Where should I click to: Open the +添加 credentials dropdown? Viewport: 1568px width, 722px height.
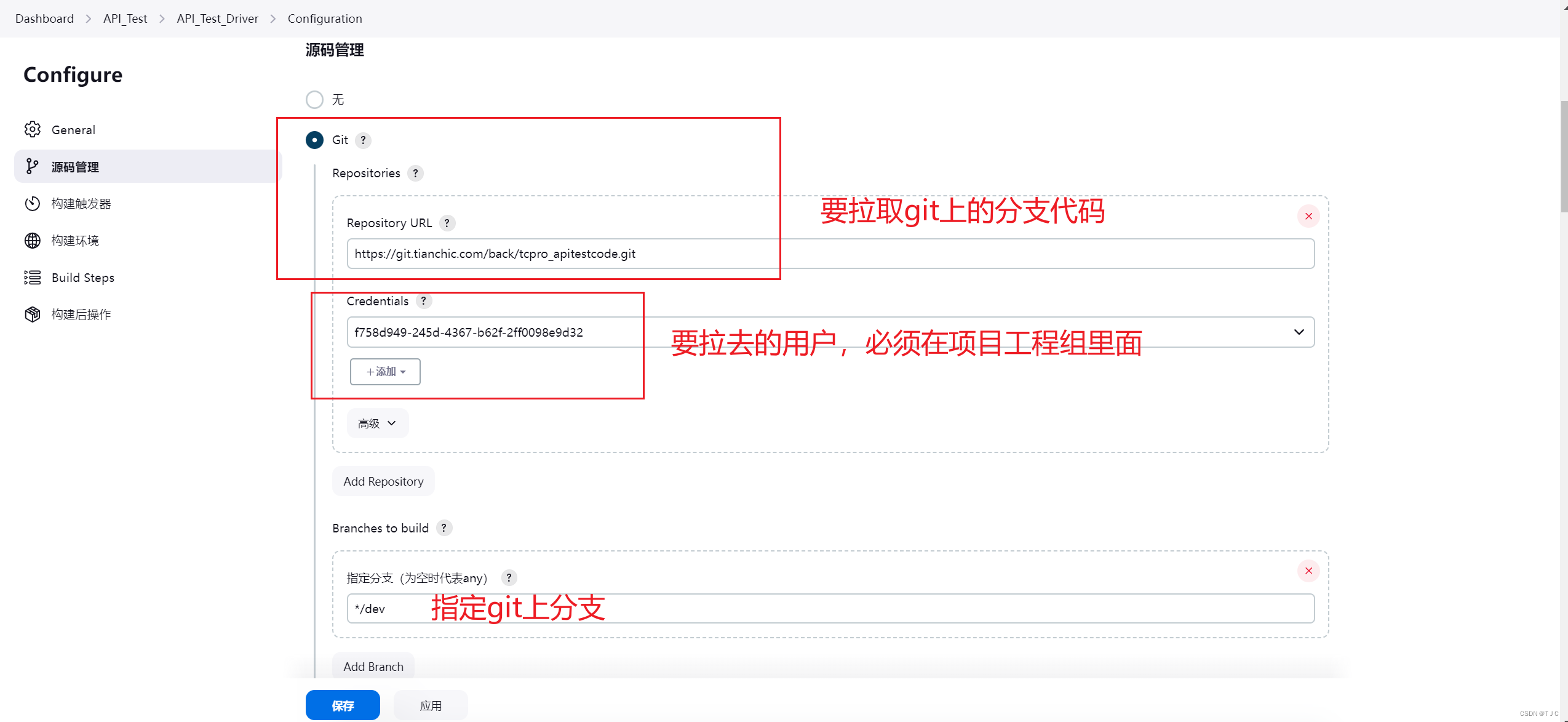(x=384, y=371)
